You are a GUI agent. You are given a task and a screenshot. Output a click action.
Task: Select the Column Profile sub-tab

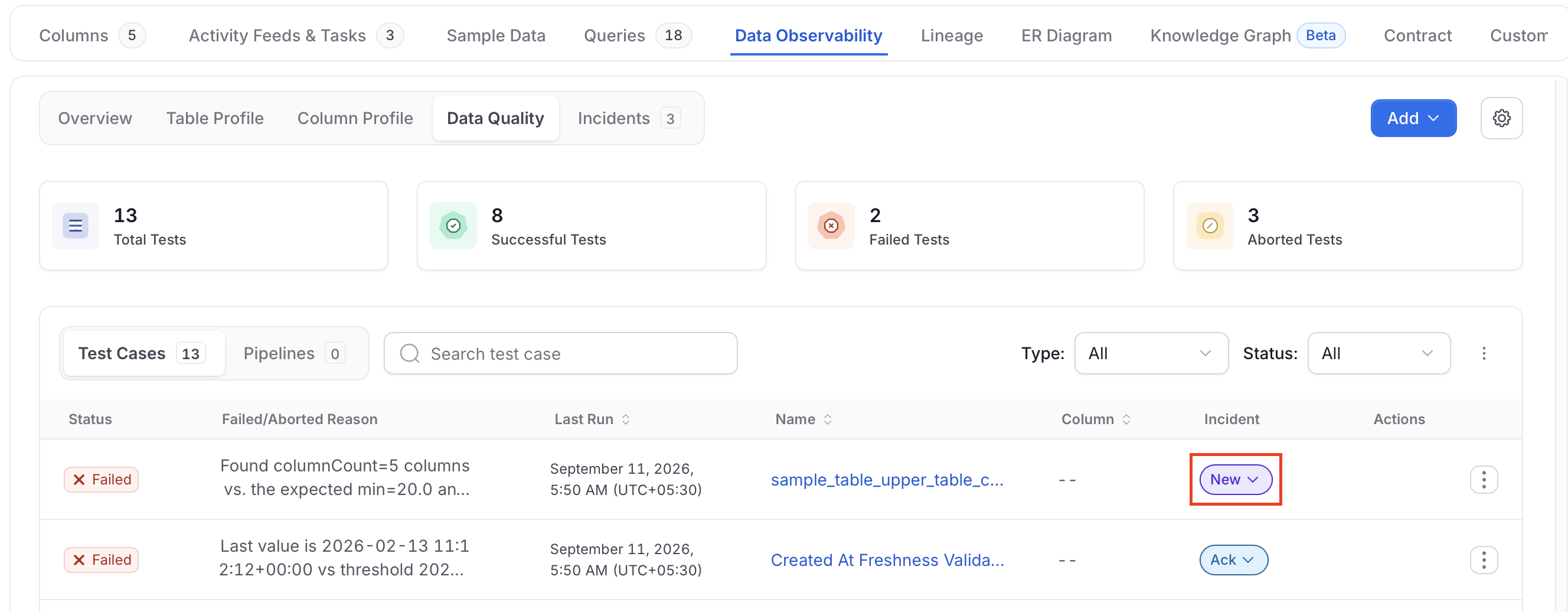pyautogui.click(x=355, y=118)
